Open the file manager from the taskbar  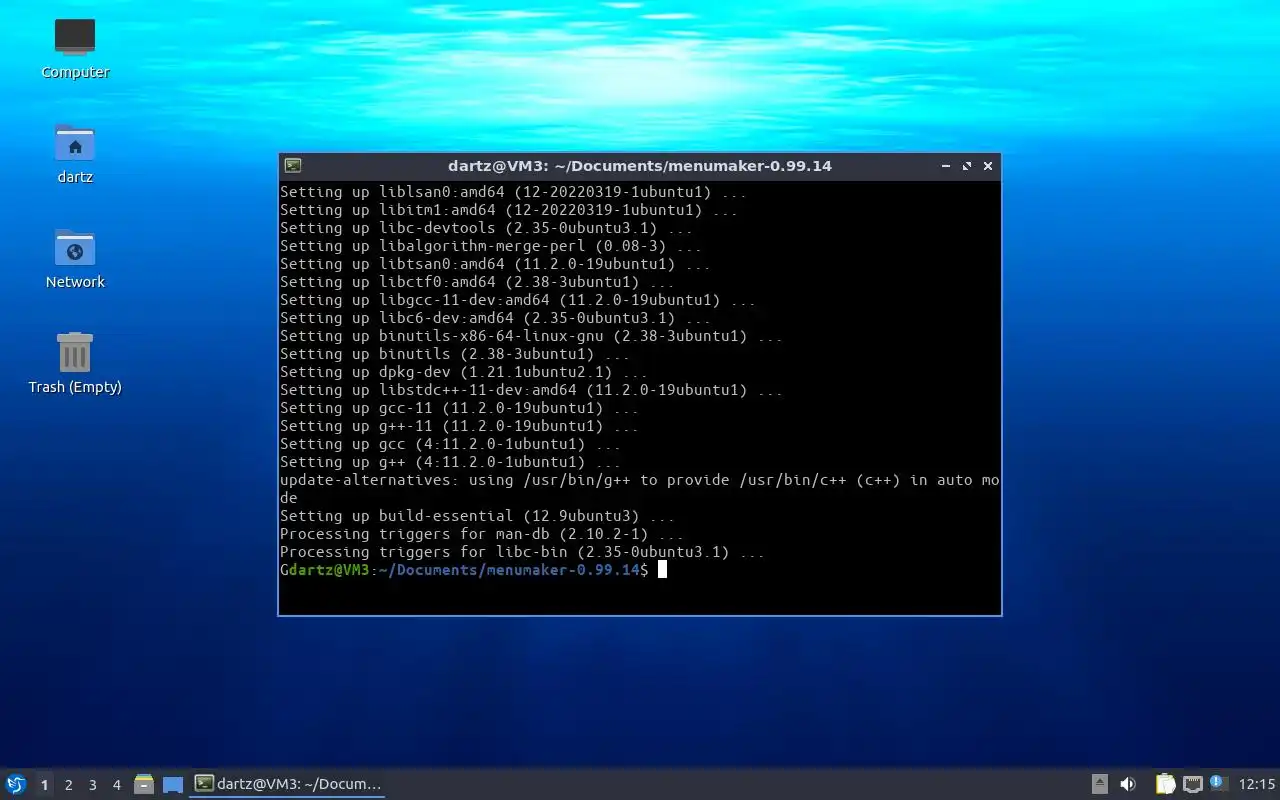(144, 784)
